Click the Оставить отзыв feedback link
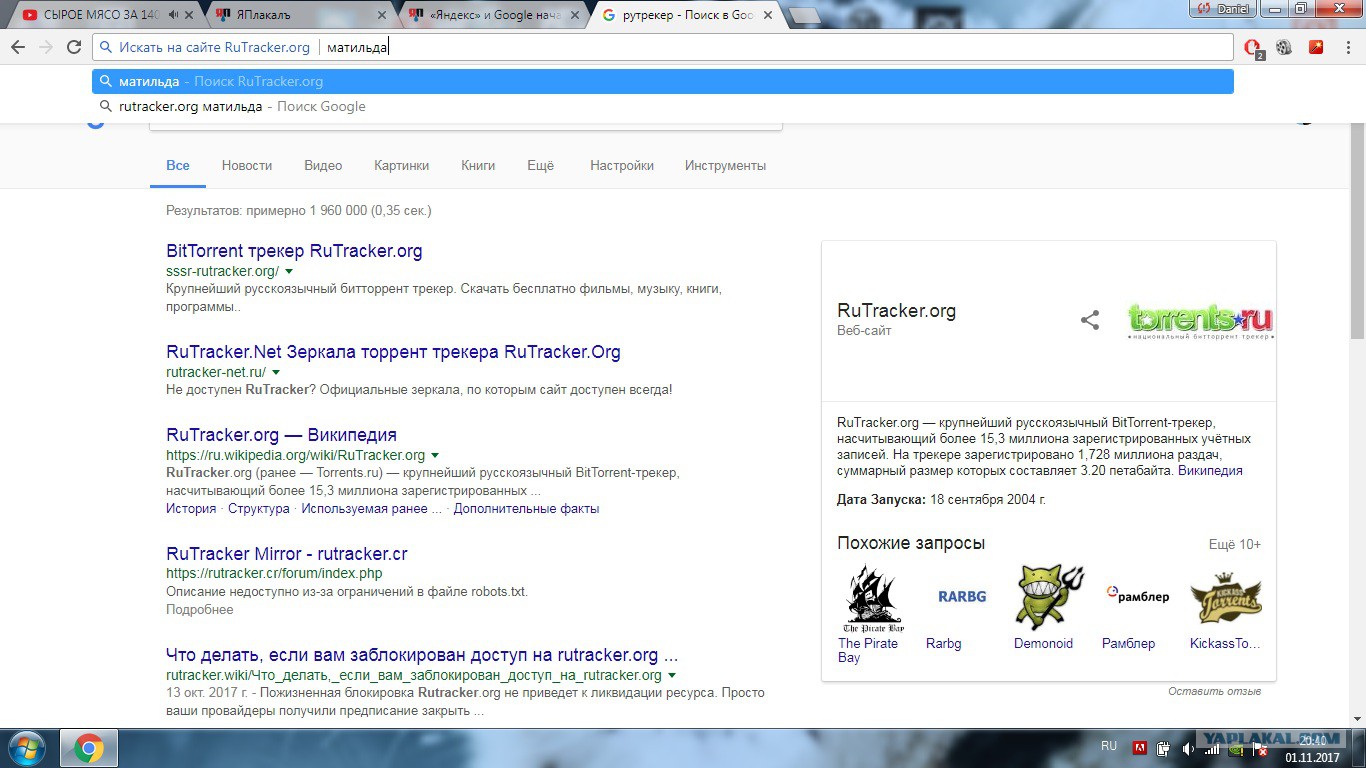Image resolution: width=1366 pixels, height=768 pixels. click(x=1214, y=691)
